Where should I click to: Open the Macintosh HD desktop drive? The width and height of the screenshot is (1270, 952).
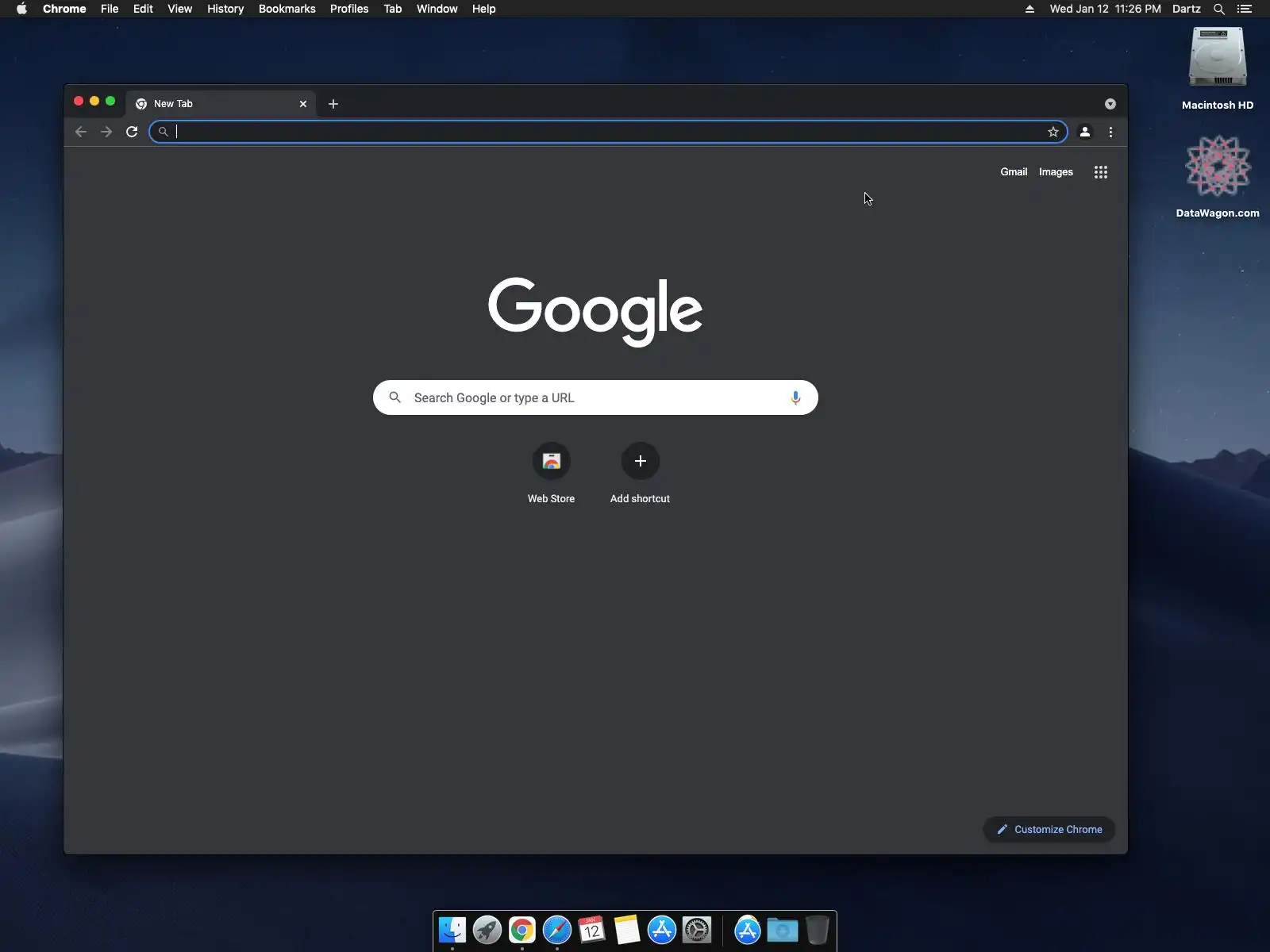[1218, 69]
